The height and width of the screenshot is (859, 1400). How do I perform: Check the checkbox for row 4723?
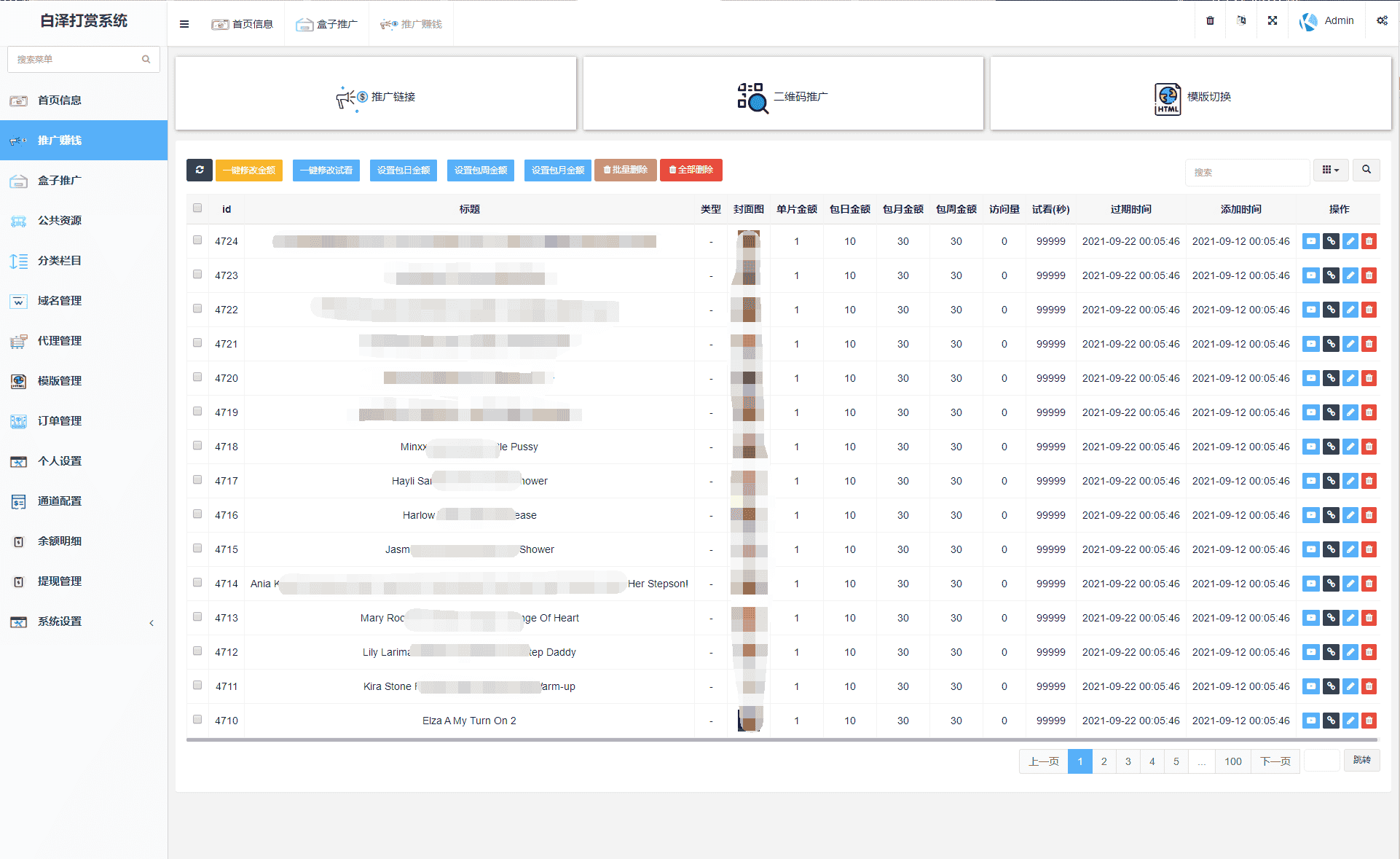[x=197, y=275]
